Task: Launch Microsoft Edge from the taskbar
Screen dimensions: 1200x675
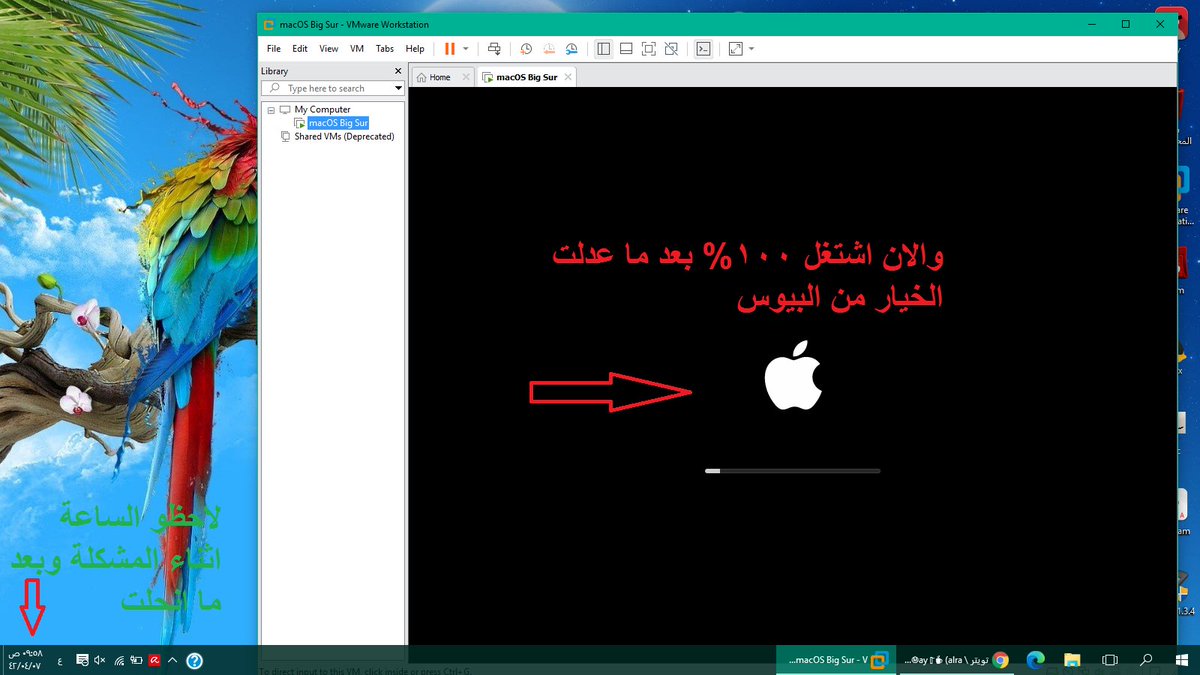Action: coord(1036,660)
